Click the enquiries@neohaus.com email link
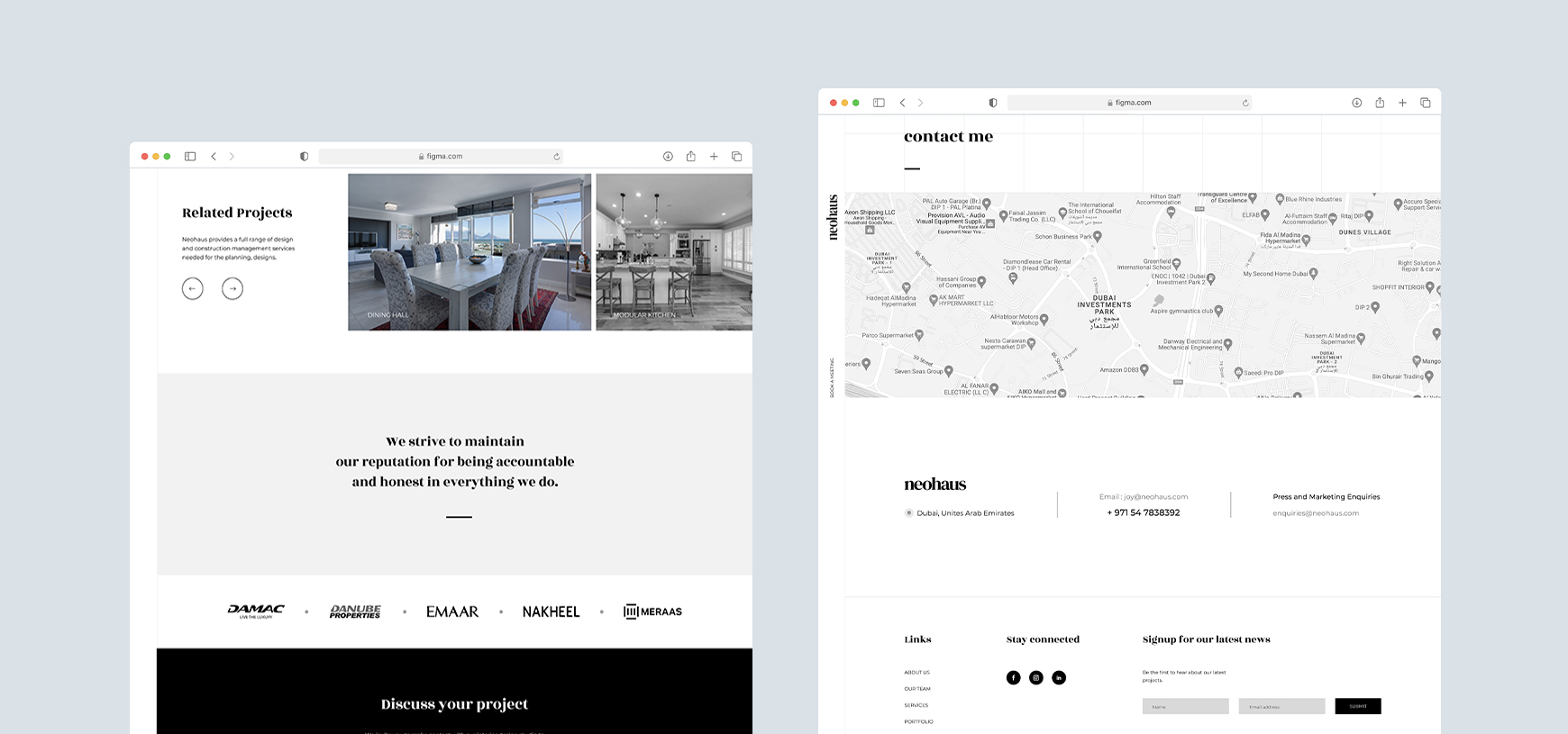The width and height of the screenshot is (1568, 734). [x=1316, y=513]
